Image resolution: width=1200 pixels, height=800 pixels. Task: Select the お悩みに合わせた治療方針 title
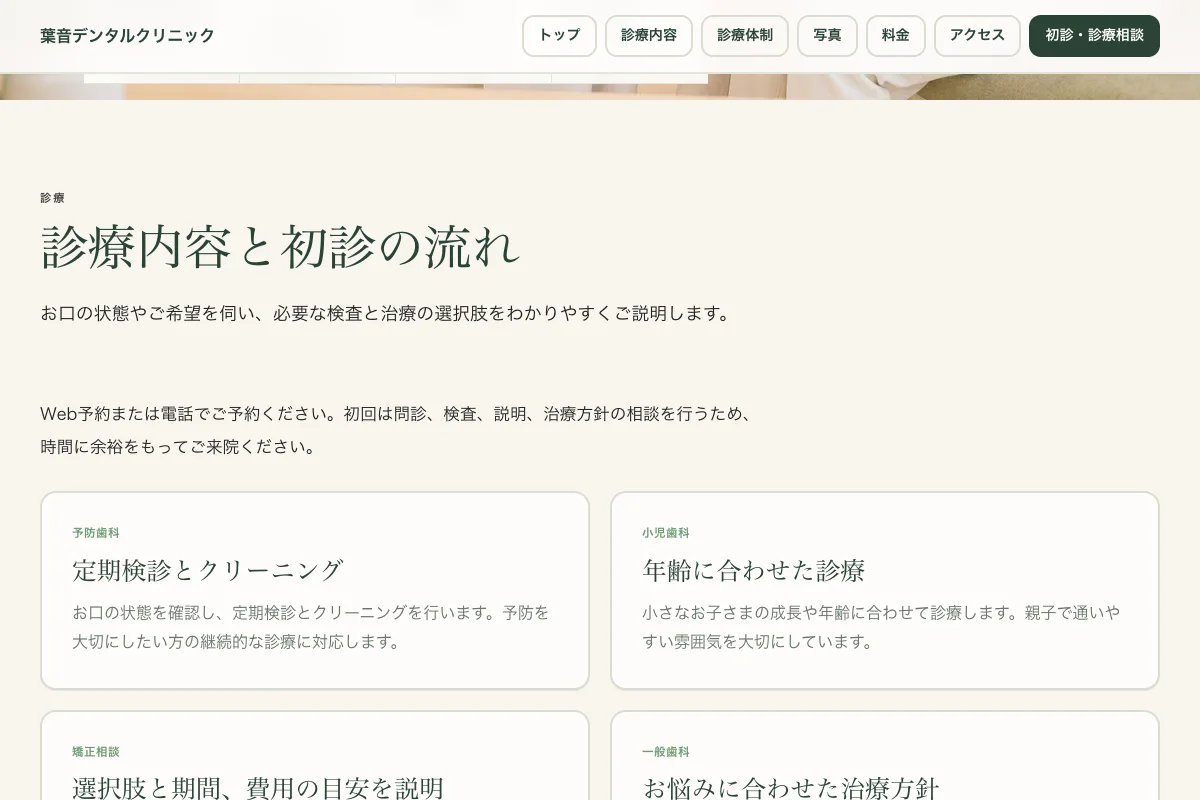(x=791, y=787)
